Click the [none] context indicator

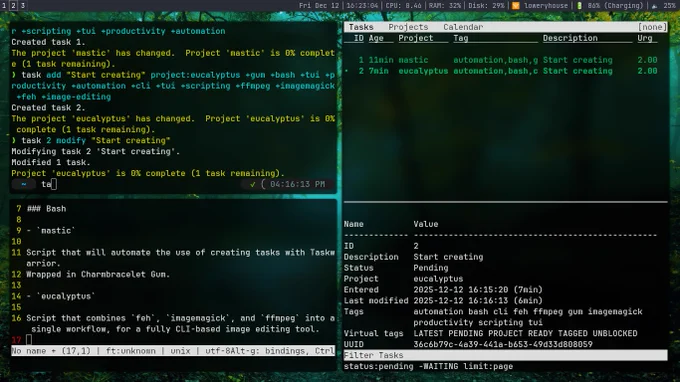click(652, 27)
